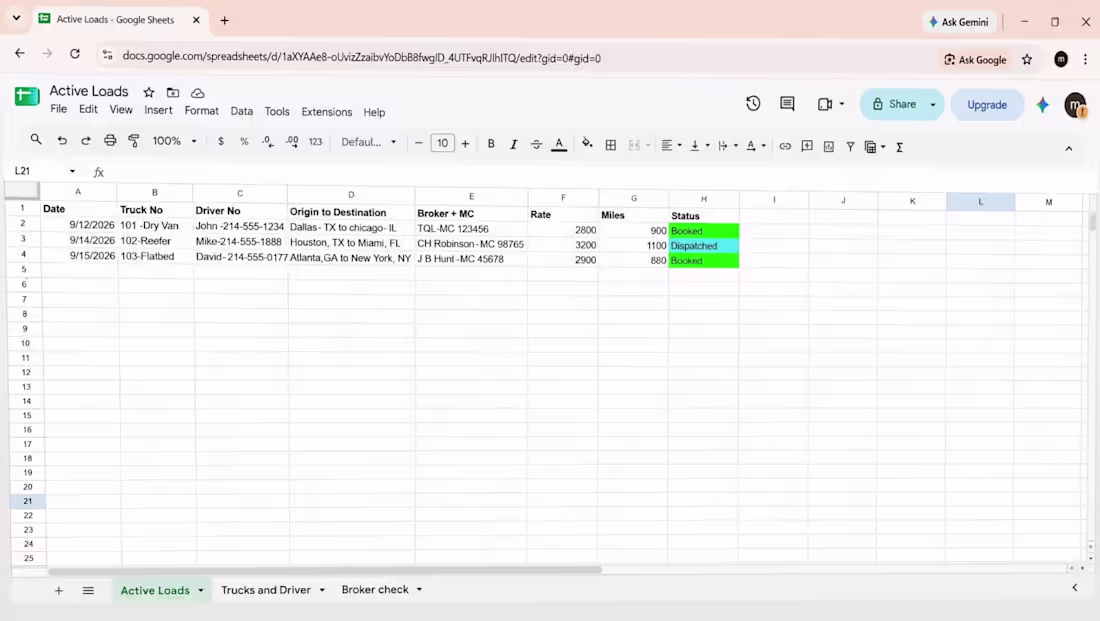1100x621 pixels.
Task: Open the borders tool in toolbar
Action: pyautogui.click(x=611, y=145)
